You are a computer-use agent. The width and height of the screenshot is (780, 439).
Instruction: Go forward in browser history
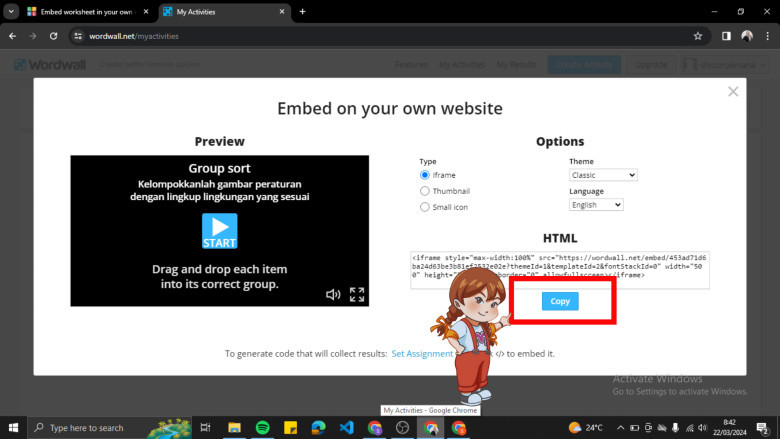33,36
